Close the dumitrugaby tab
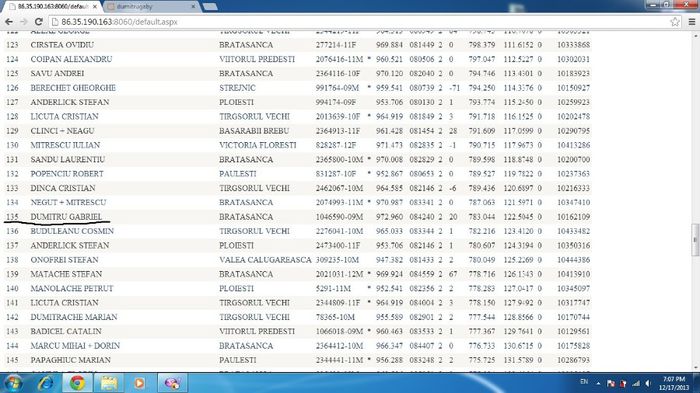The image size is (700, 393). coord(193,7)
